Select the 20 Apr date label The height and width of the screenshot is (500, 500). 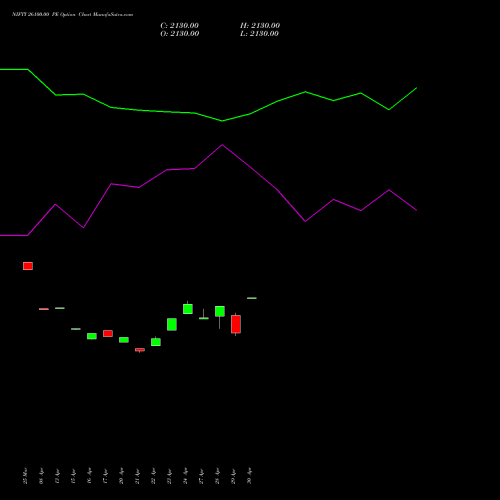tap(121, 476)
